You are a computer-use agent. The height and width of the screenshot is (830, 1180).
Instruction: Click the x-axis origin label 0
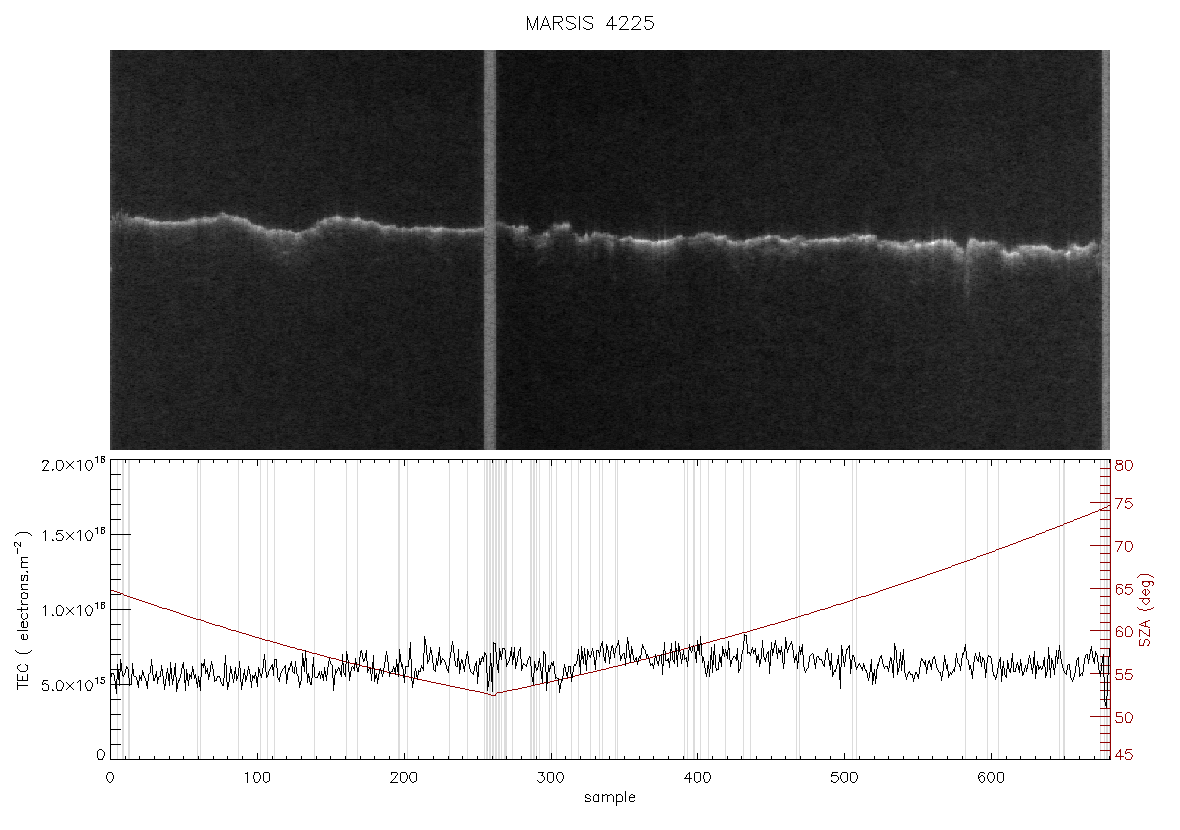111,778
